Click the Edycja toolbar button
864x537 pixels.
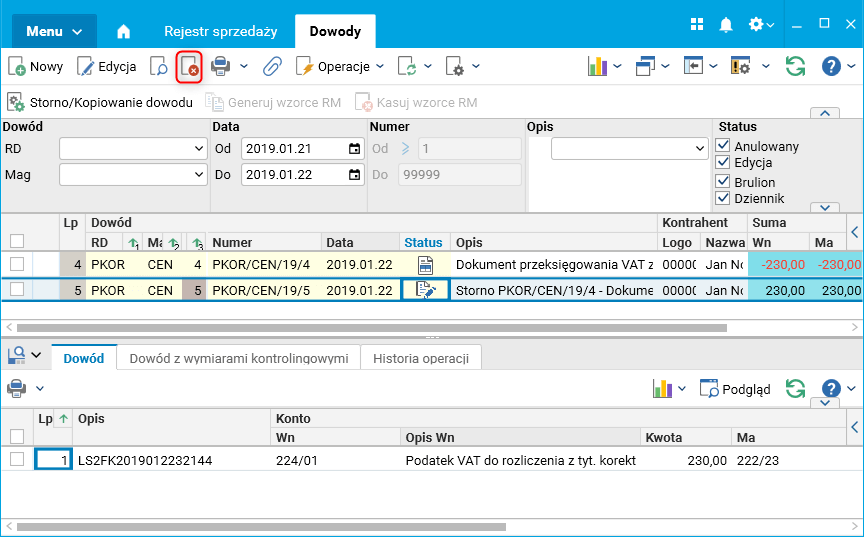(106, 67)
